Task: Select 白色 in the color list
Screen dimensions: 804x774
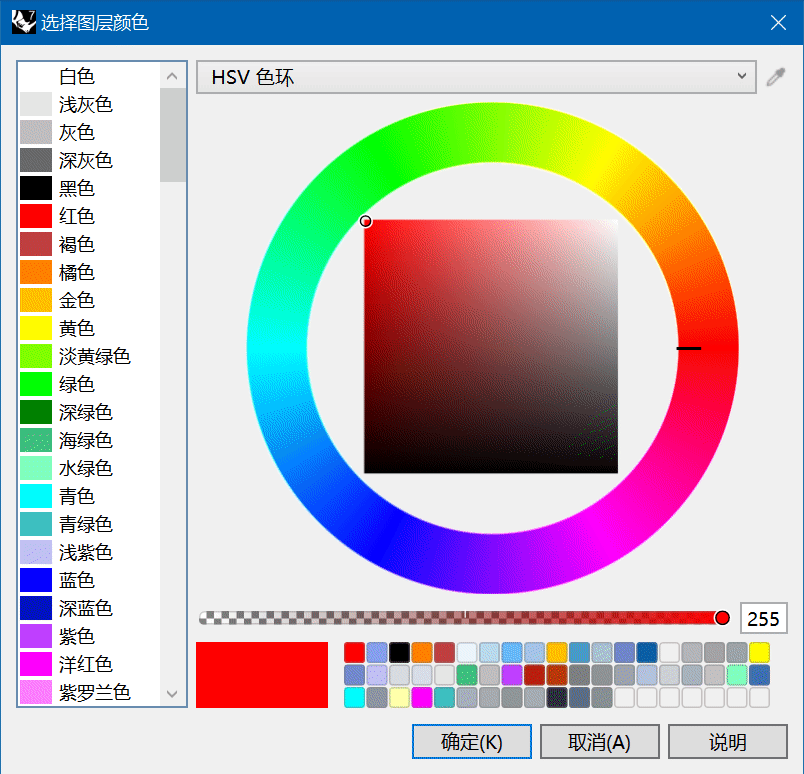Action: pos(89,76)
